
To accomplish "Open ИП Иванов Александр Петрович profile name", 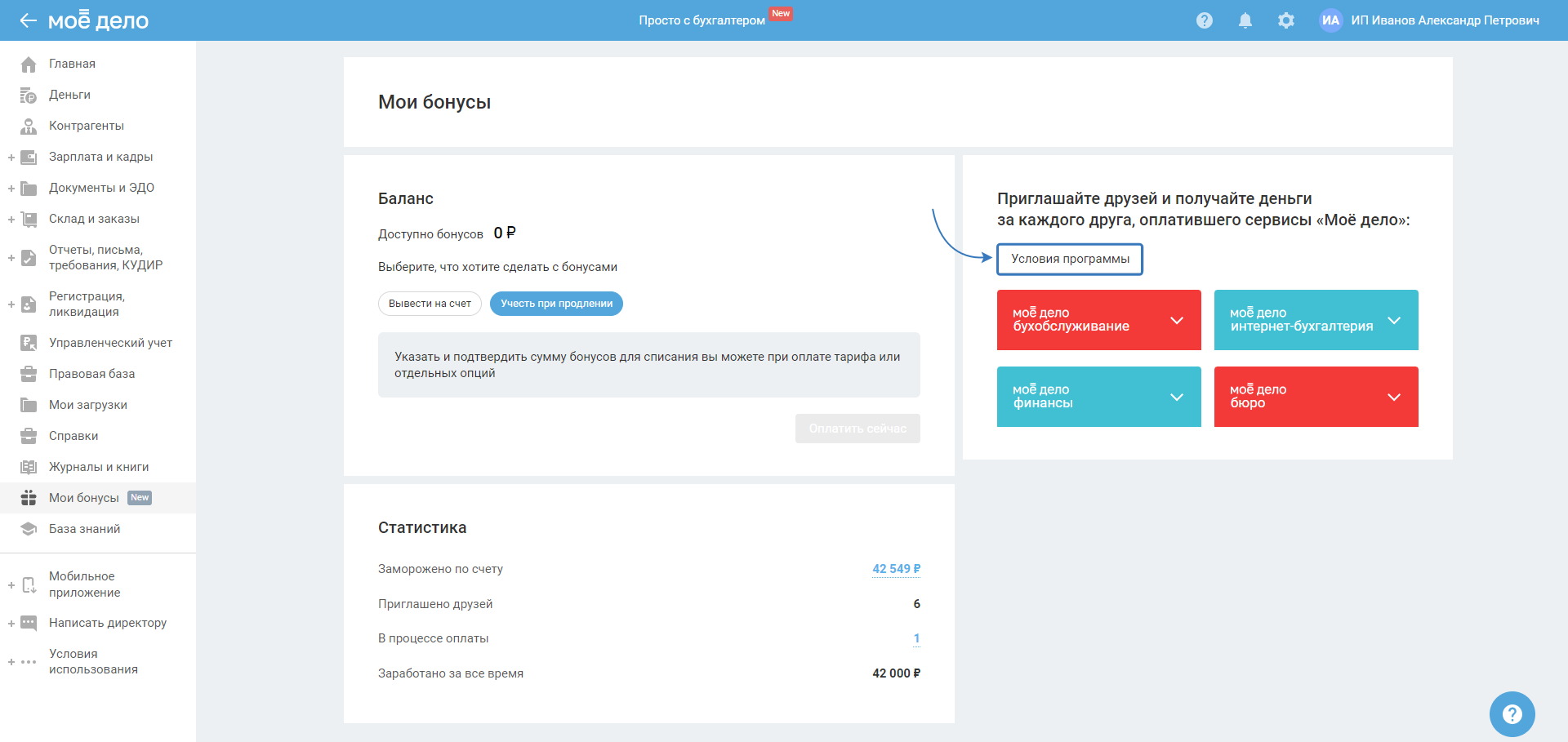I will [1445, 20].
